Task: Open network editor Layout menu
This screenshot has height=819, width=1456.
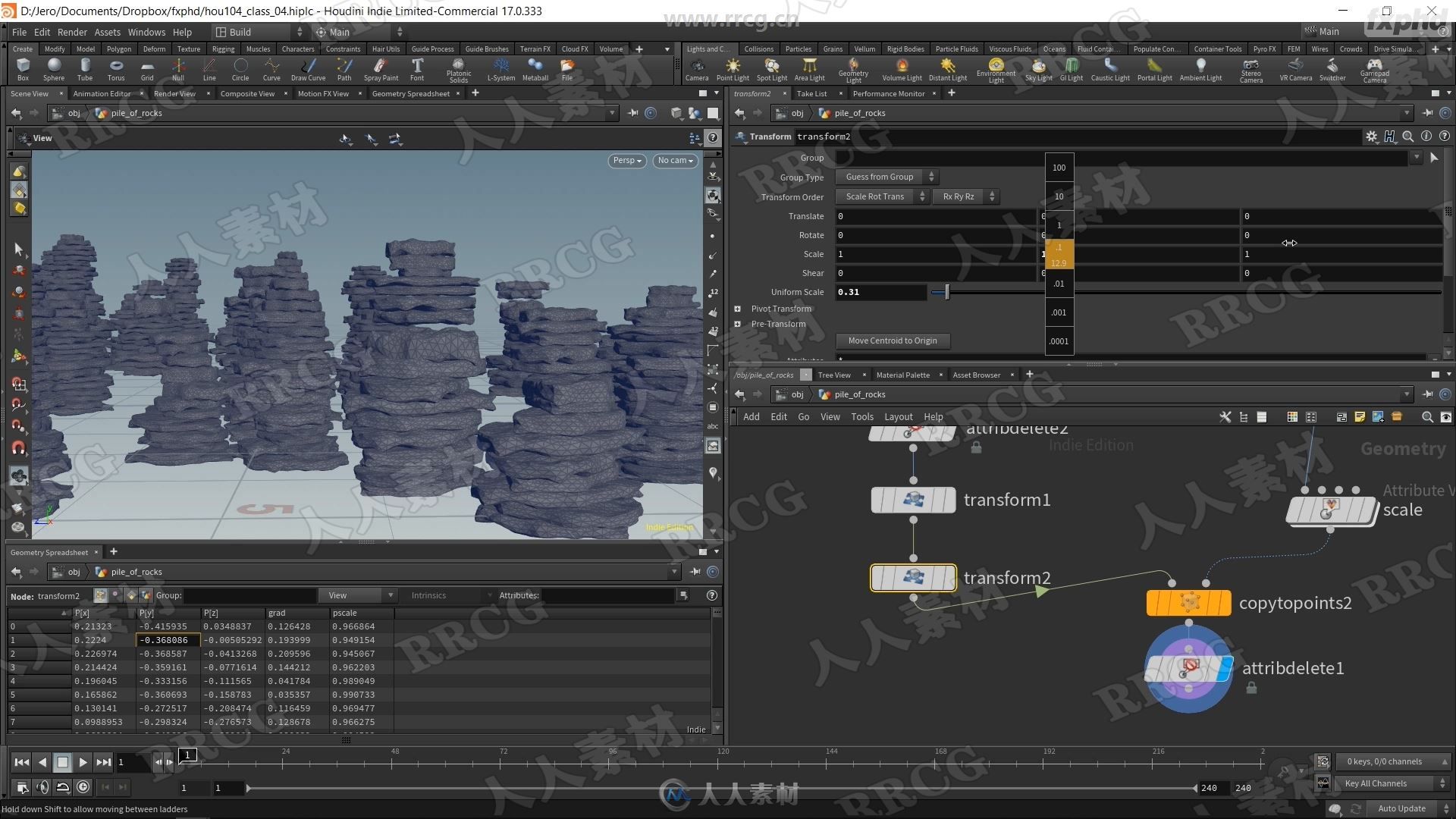Action: [x=899, y=417]
